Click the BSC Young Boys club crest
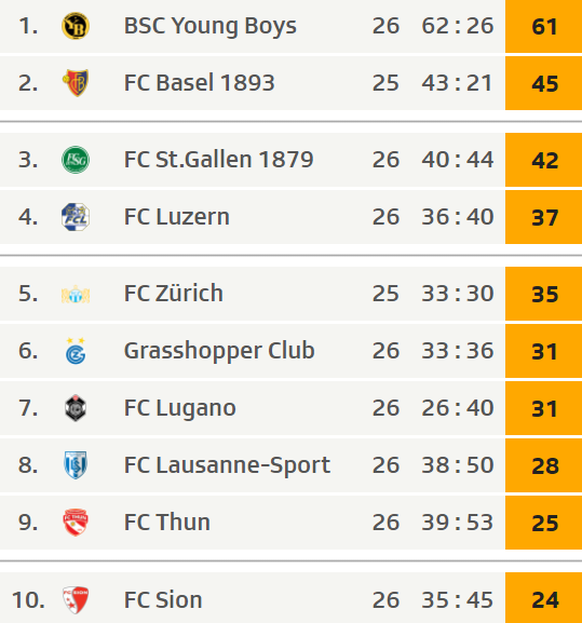 point(75,26)
